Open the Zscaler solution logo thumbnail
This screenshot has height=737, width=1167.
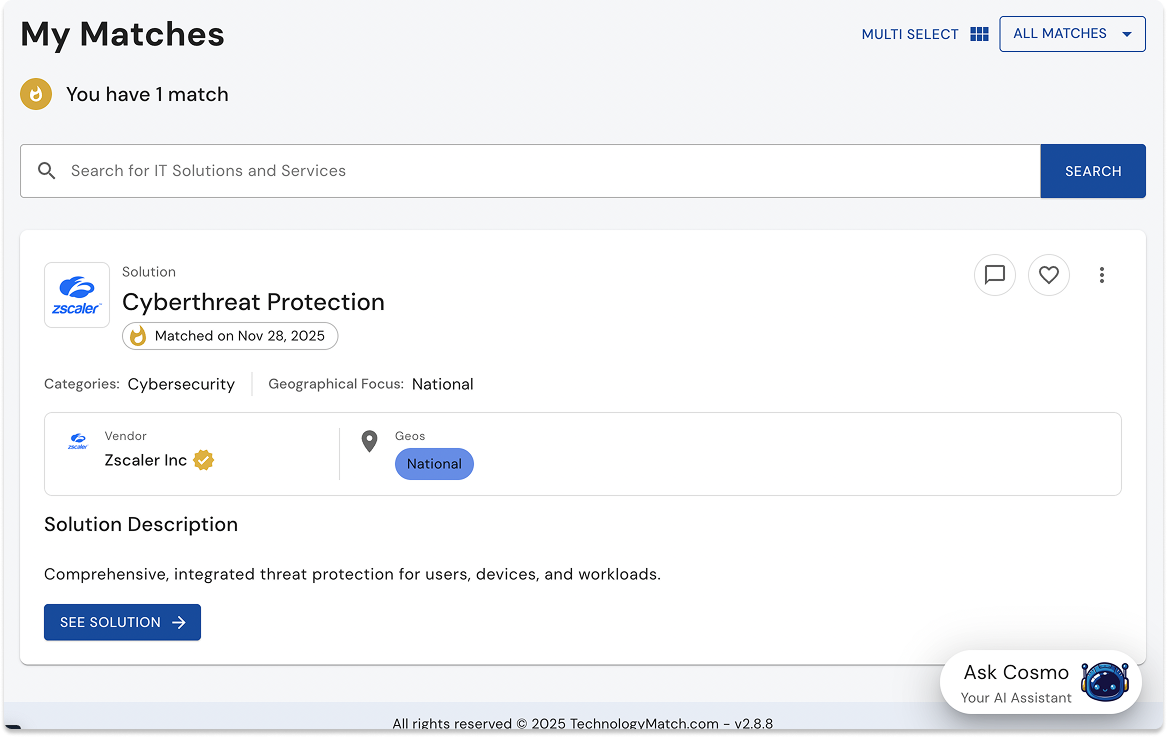77,295
